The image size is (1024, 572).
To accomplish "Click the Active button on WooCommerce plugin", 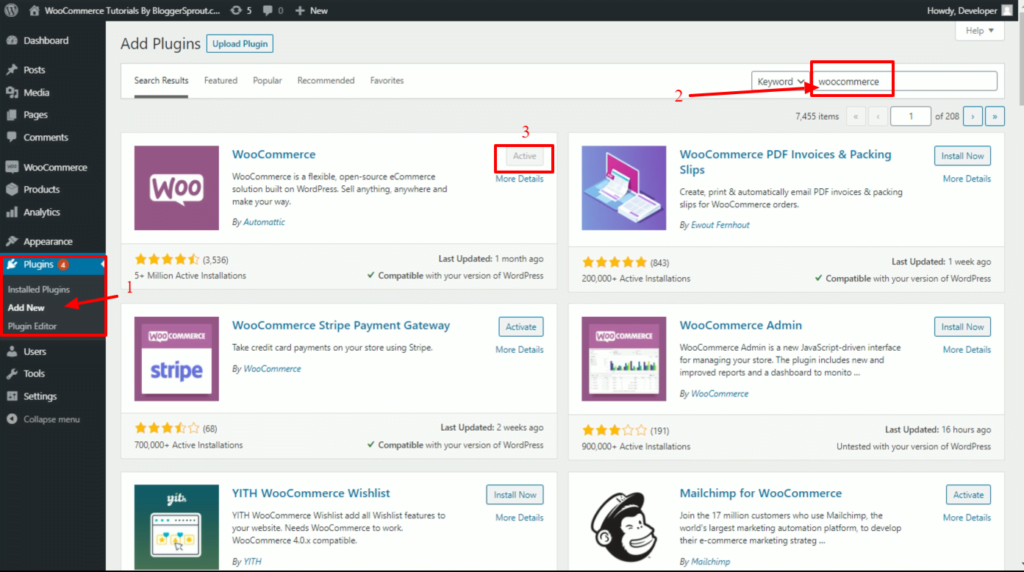I will [x=524, y=156].
